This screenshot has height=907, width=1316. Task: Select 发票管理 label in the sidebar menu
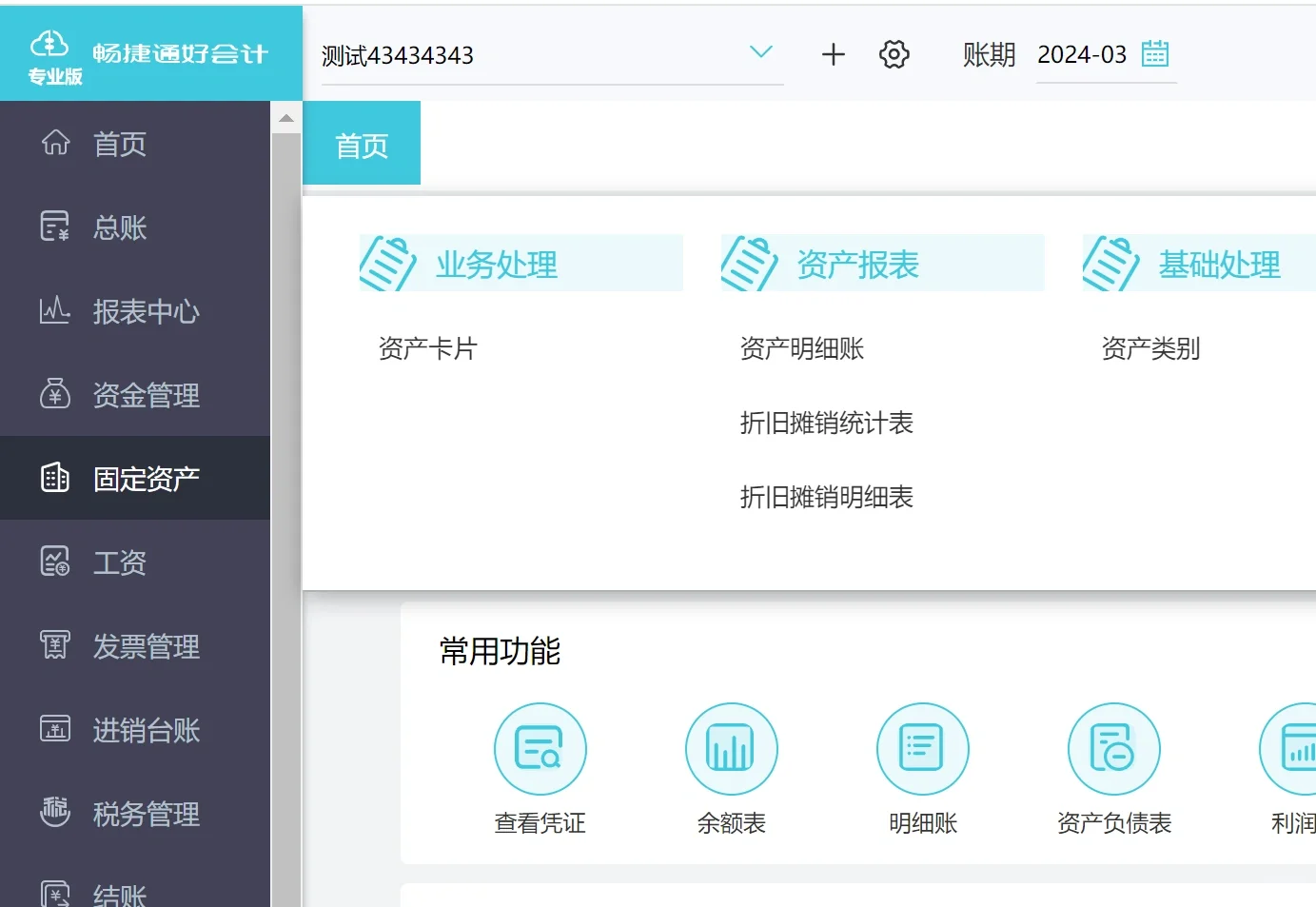(147, 646)
